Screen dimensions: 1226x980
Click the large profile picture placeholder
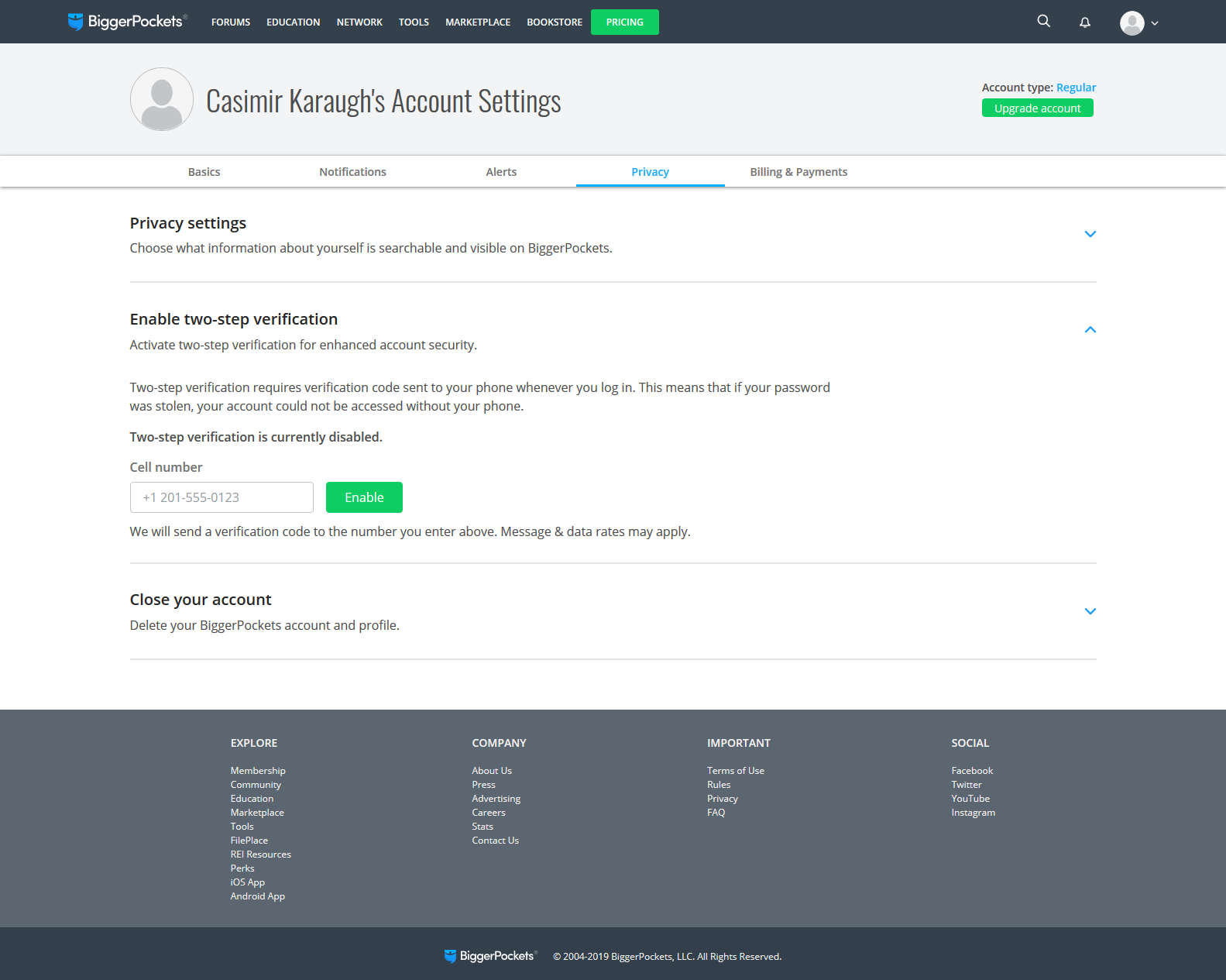[162, 99]
